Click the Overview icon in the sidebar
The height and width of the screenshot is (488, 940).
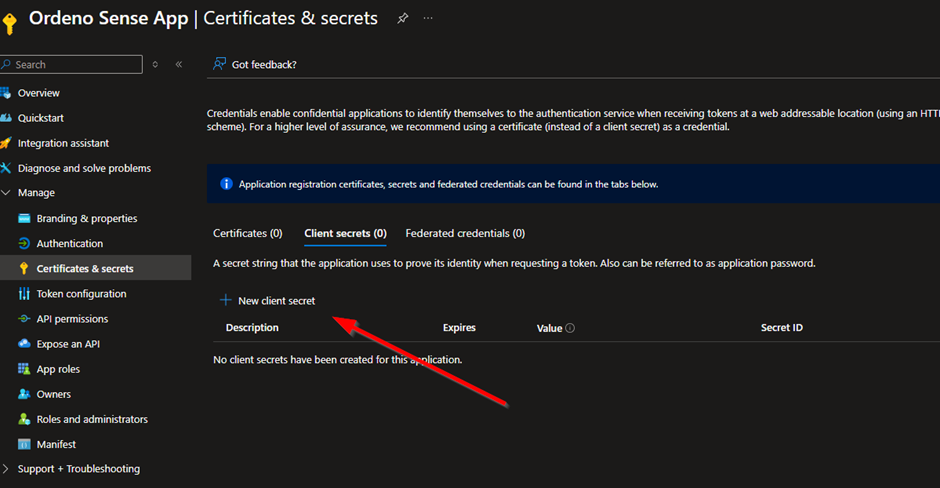coord(5,93)
